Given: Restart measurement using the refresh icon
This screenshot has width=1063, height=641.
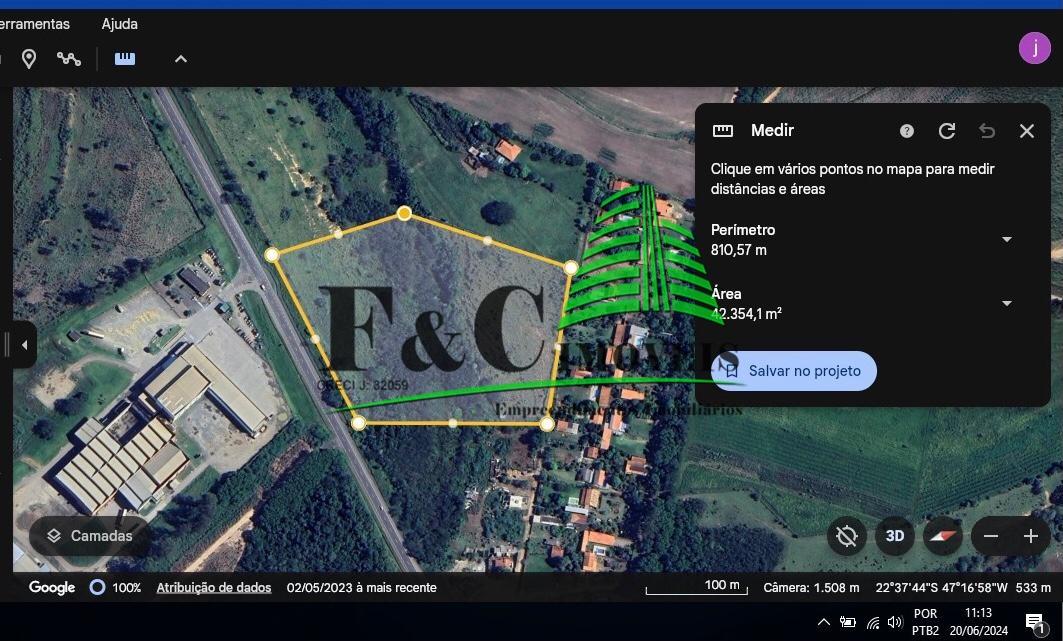Looking at the screenshot, I should 946,130.
